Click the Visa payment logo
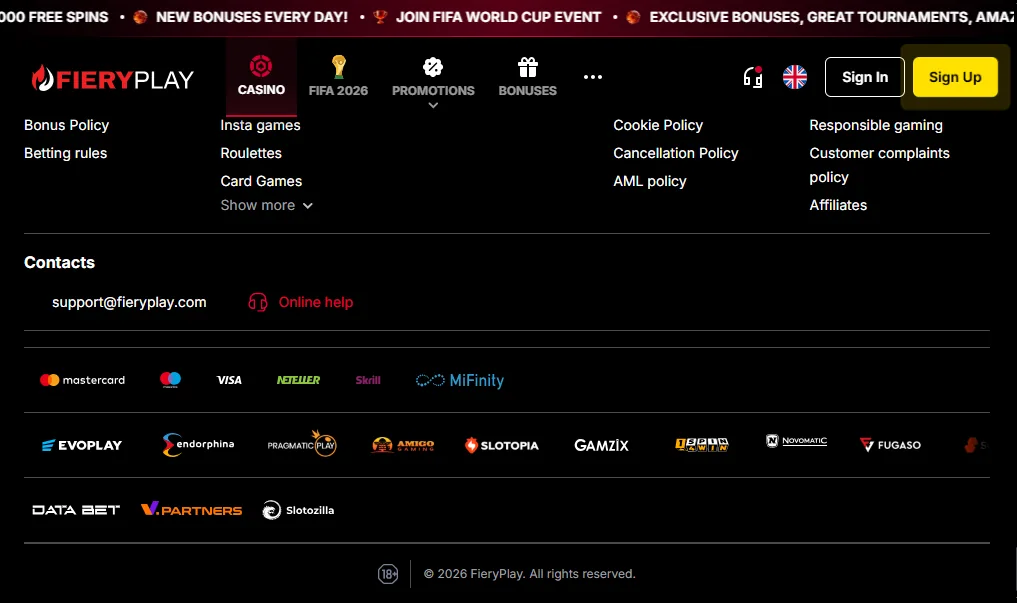Screen dimensions: 1017x603 (229, 380)
